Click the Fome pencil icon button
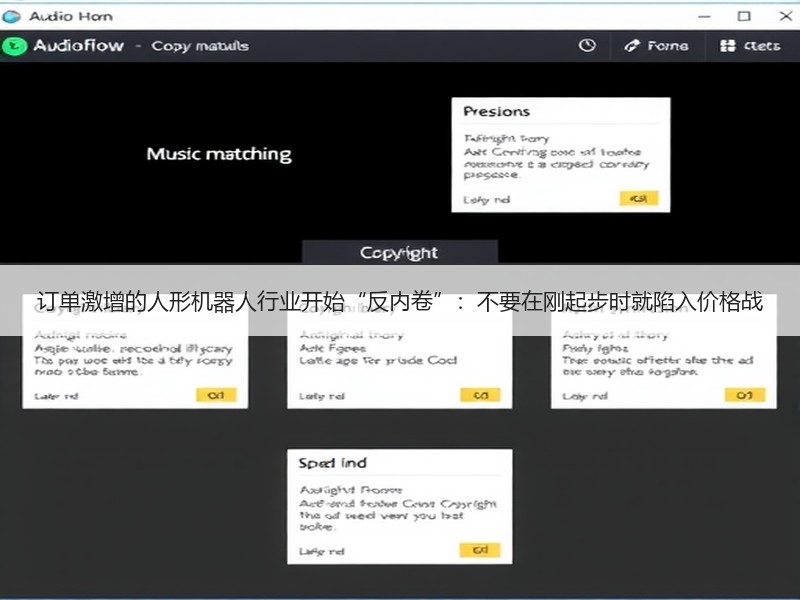Screen dimensions: 800x600 click(657, 46)
